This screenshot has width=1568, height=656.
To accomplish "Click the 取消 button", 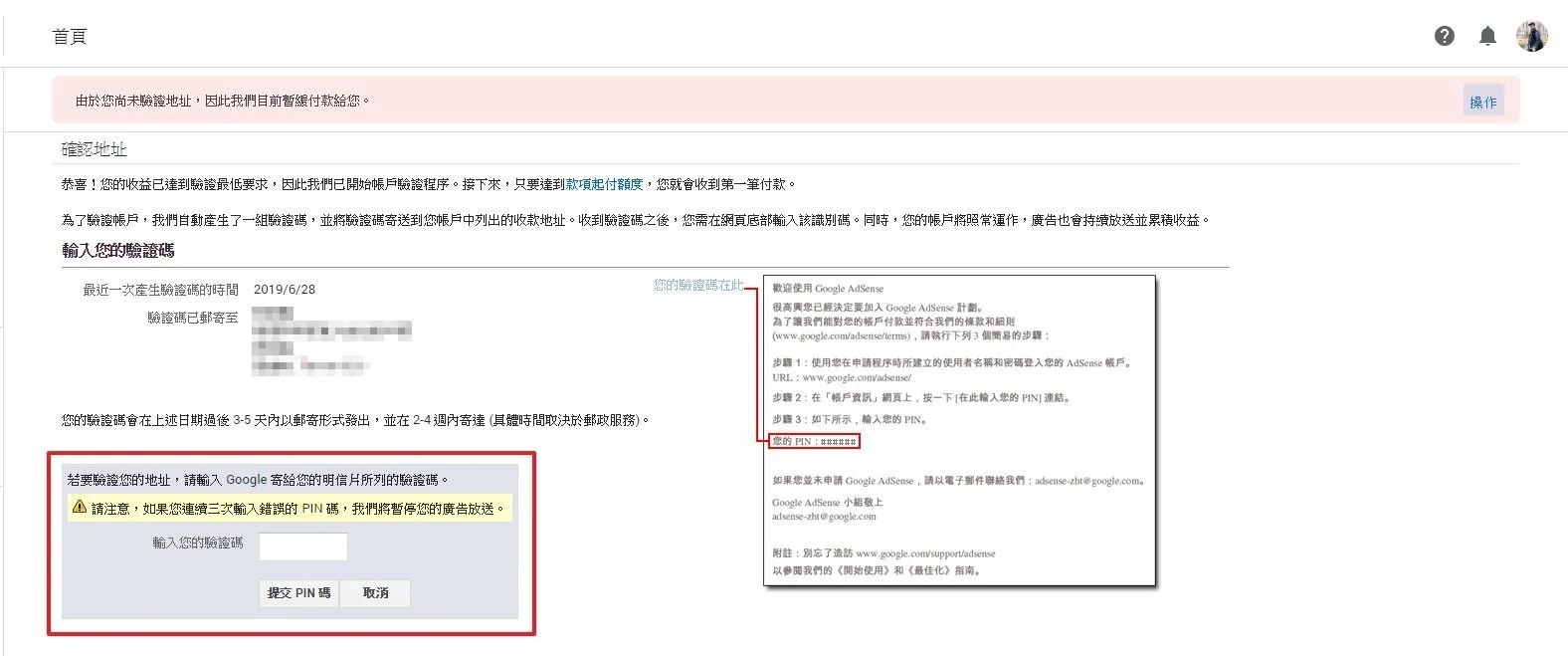I will click(x=375, y=593).
